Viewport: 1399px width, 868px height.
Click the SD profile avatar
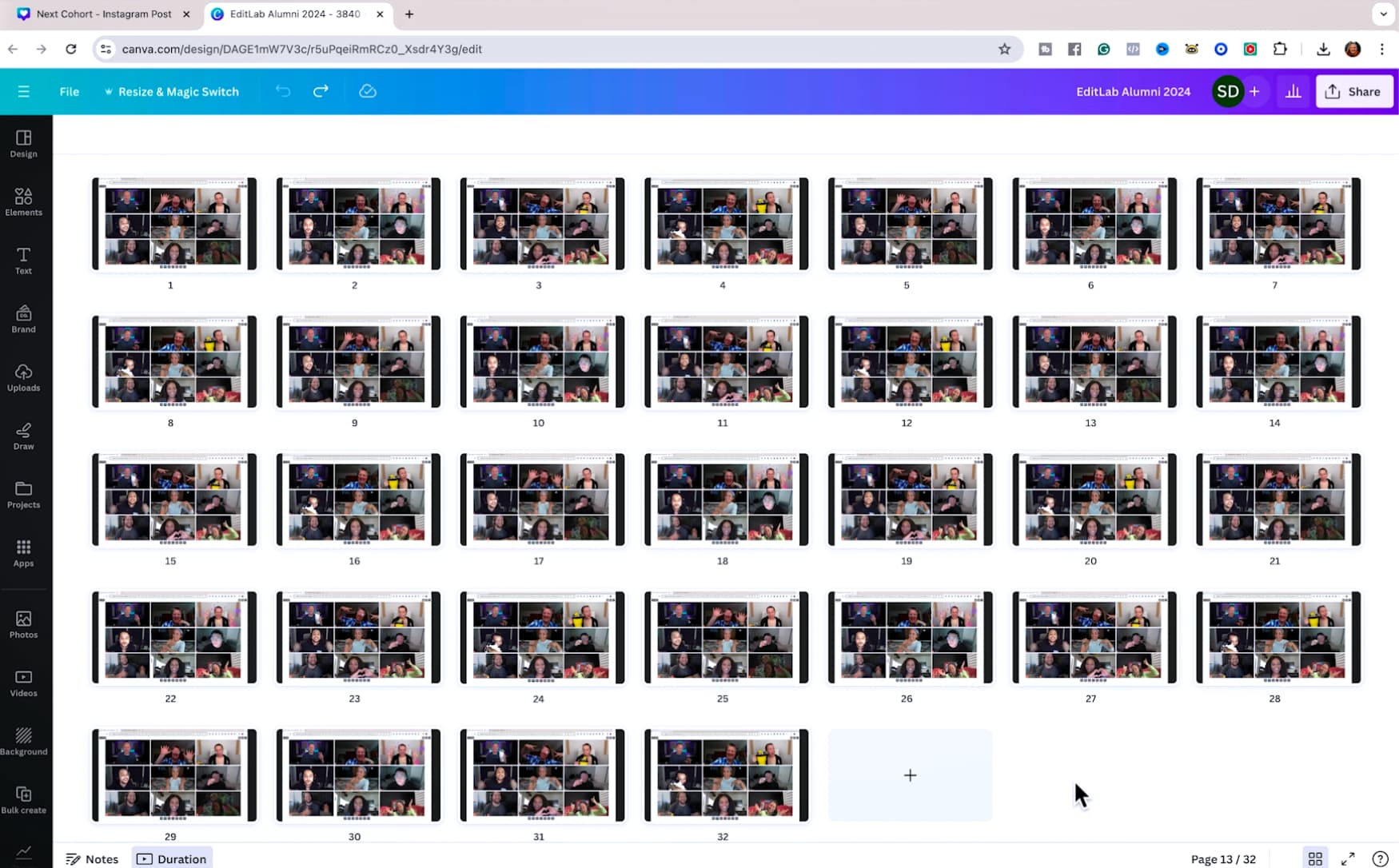[1227, 91]
